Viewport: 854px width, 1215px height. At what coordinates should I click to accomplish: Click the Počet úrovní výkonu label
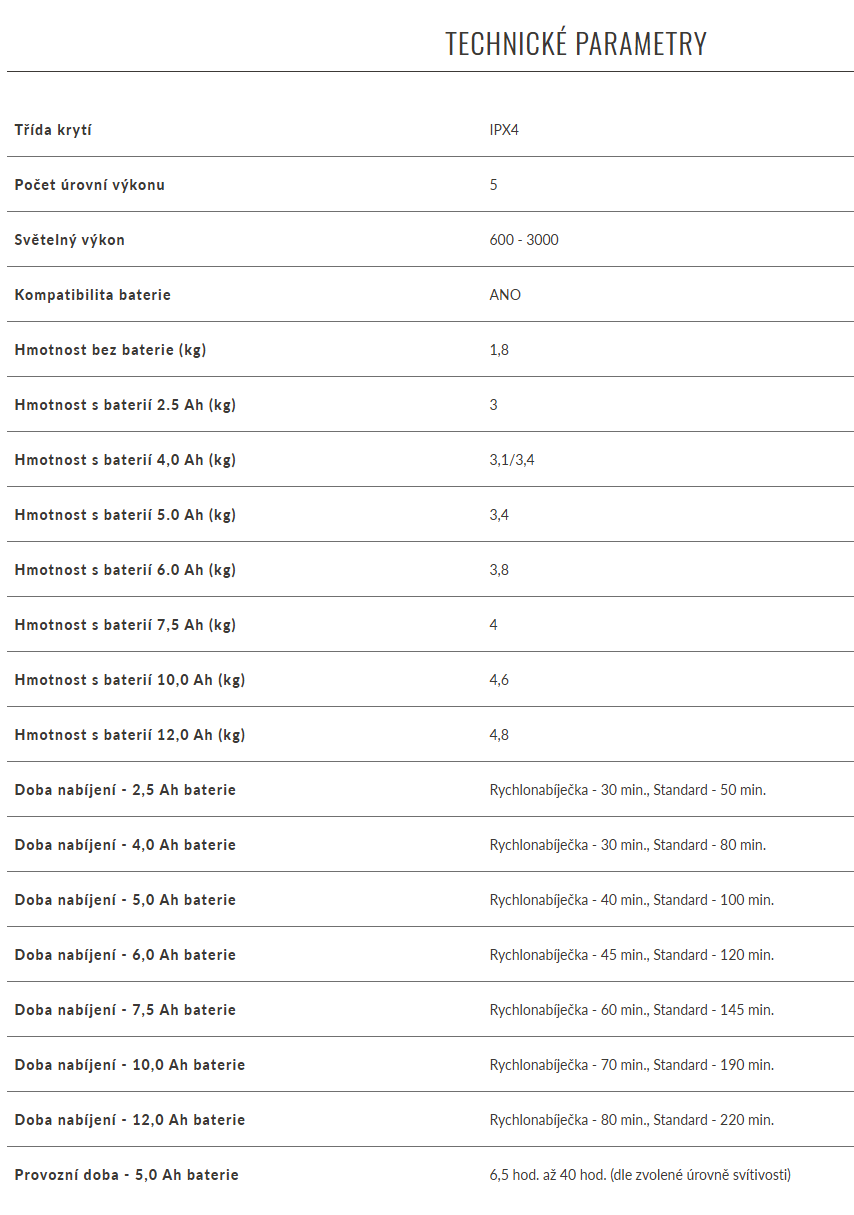coord(90,185)
